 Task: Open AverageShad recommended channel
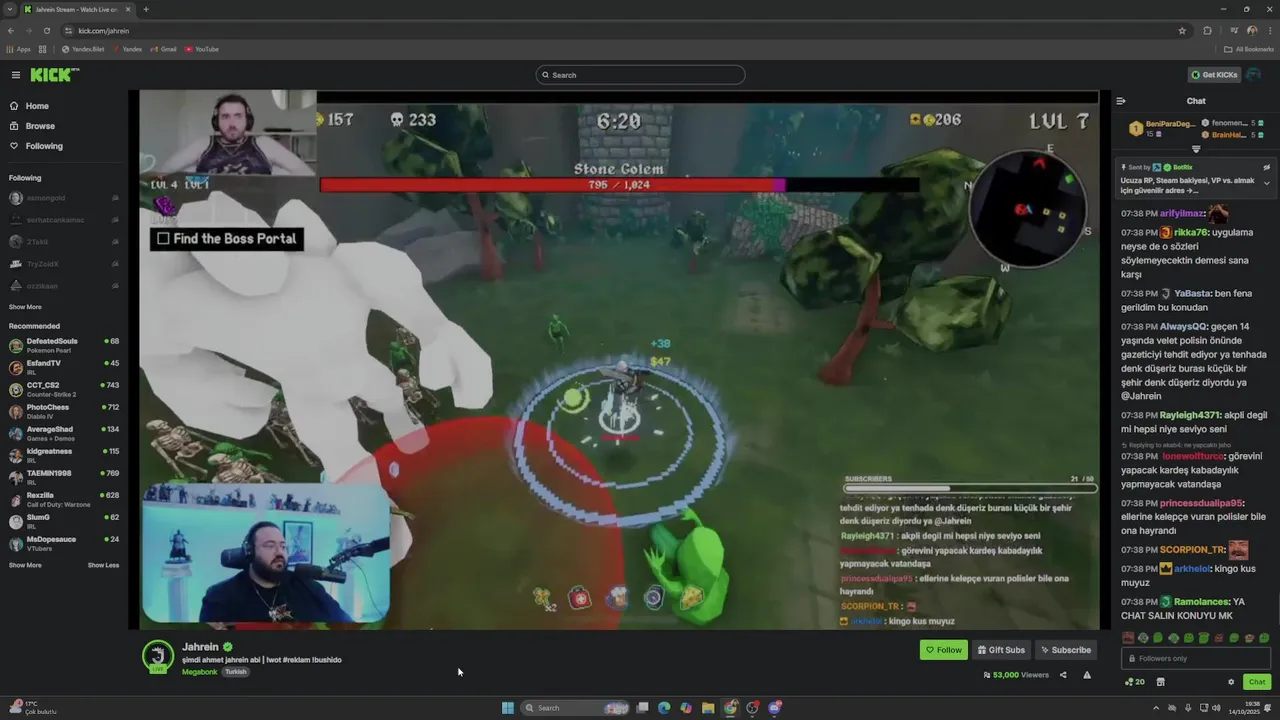tap(64, 433)
